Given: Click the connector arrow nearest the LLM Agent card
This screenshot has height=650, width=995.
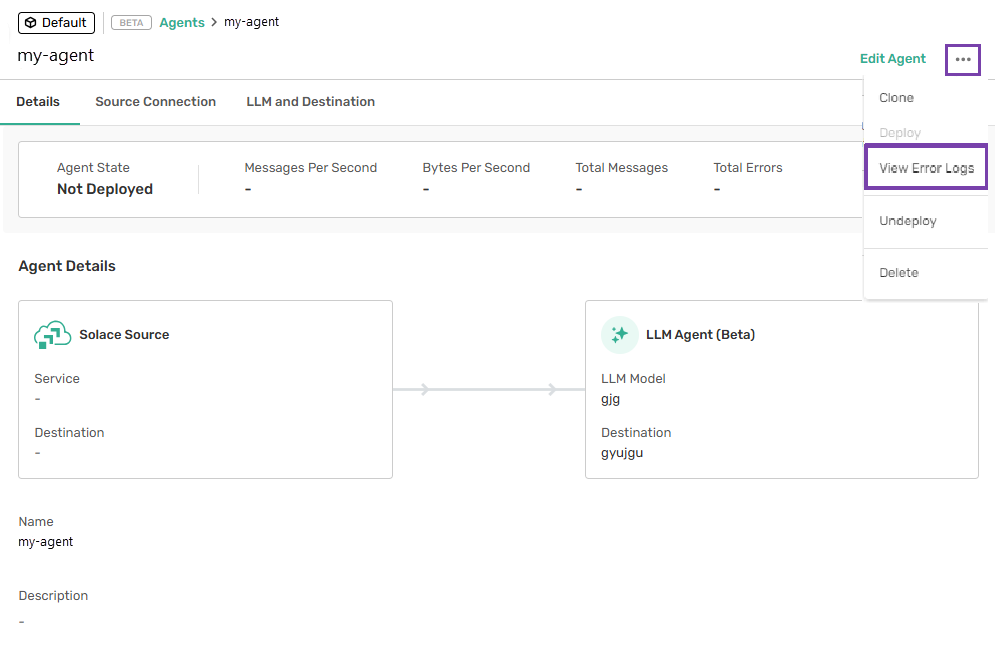Looking at the screenshot, I should tap(552, 390).
